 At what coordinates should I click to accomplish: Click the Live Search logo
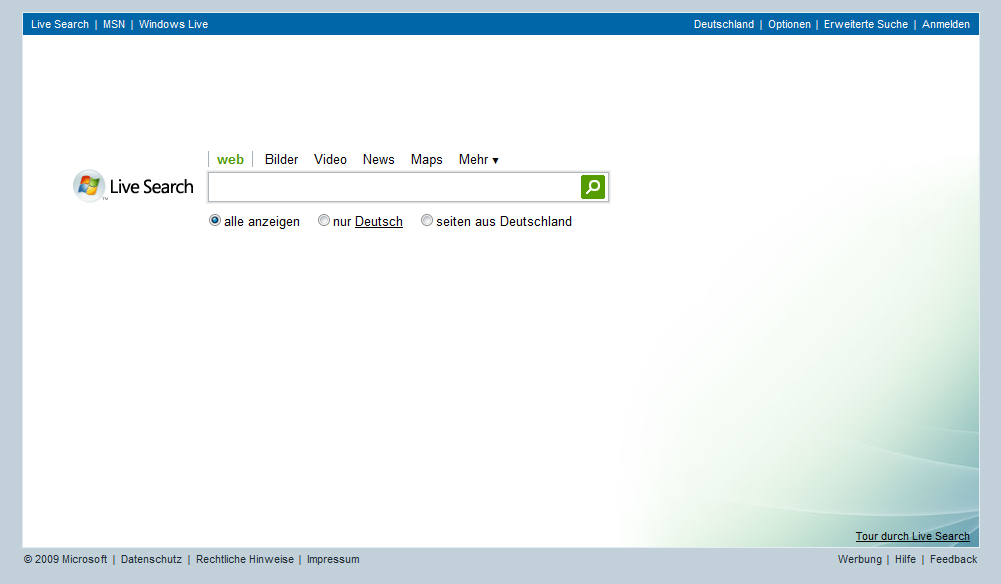(x=133, y=186)
